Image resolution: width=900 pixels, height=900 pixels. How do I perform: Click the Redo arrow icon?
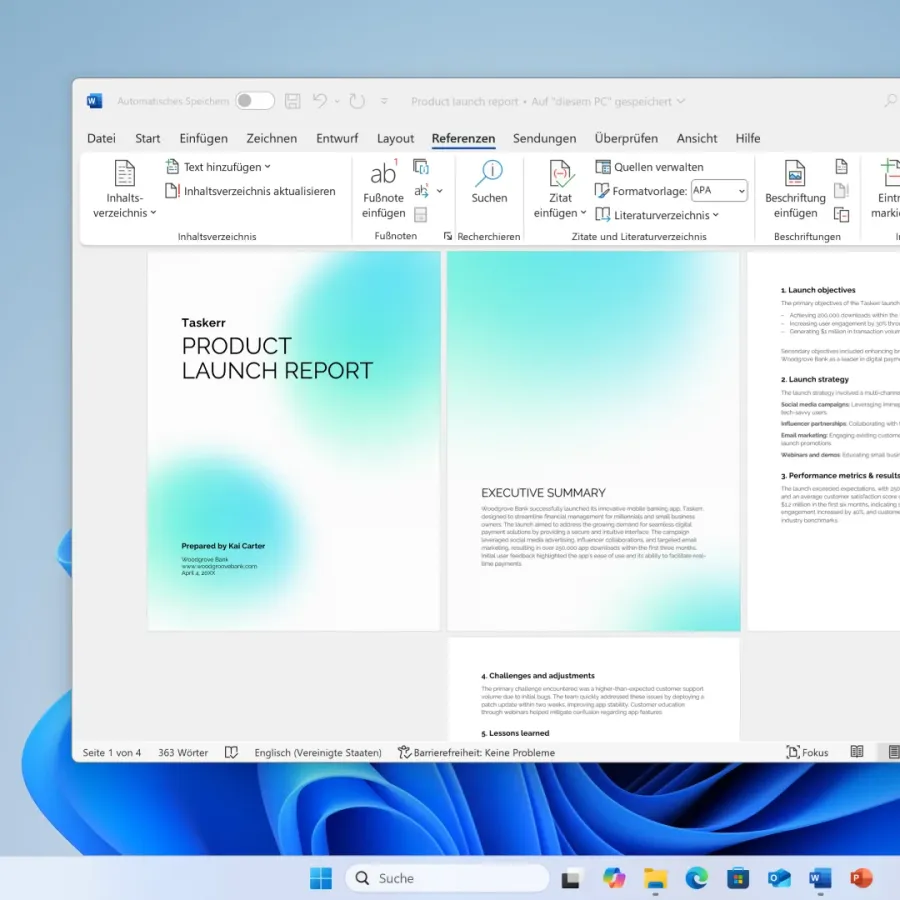357,101
